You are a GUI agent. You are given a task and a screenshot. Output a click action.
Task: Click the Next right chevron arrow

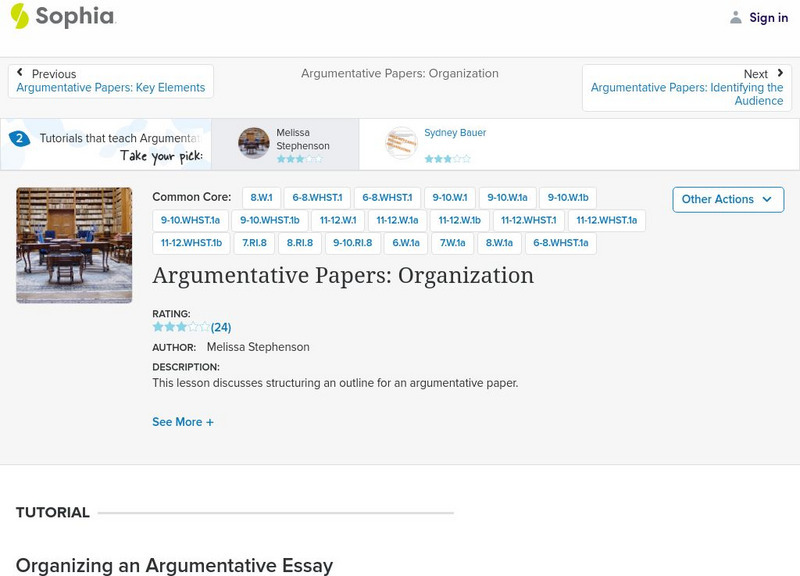pyautogui.click(x=780, y=73)
